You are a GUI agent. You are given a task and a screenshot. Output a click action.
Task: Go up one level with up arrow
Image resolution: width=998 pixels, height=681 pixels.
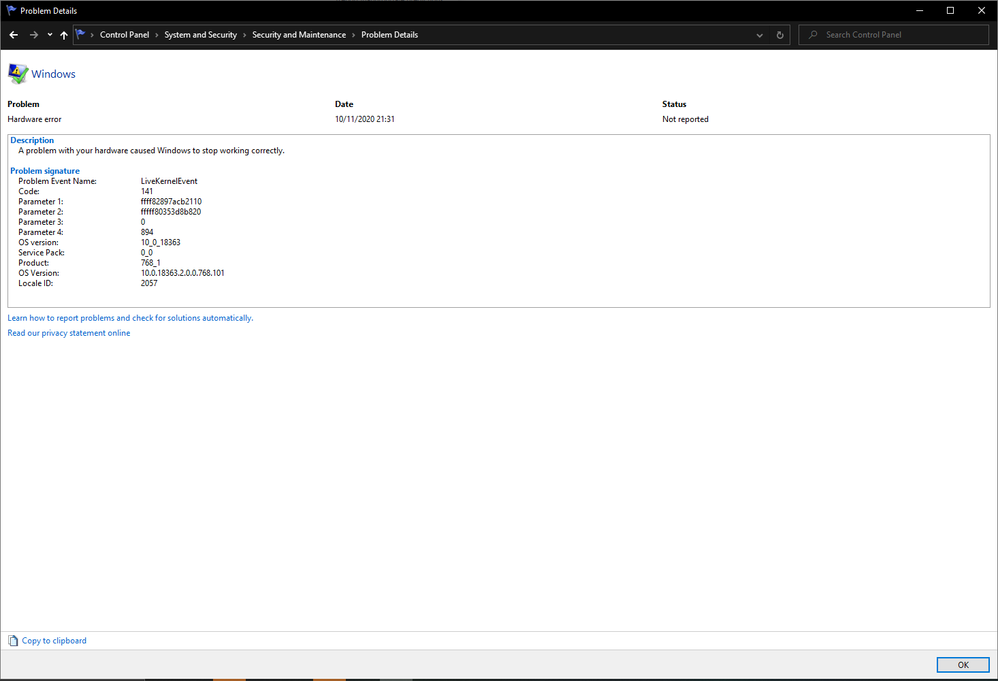64,35
